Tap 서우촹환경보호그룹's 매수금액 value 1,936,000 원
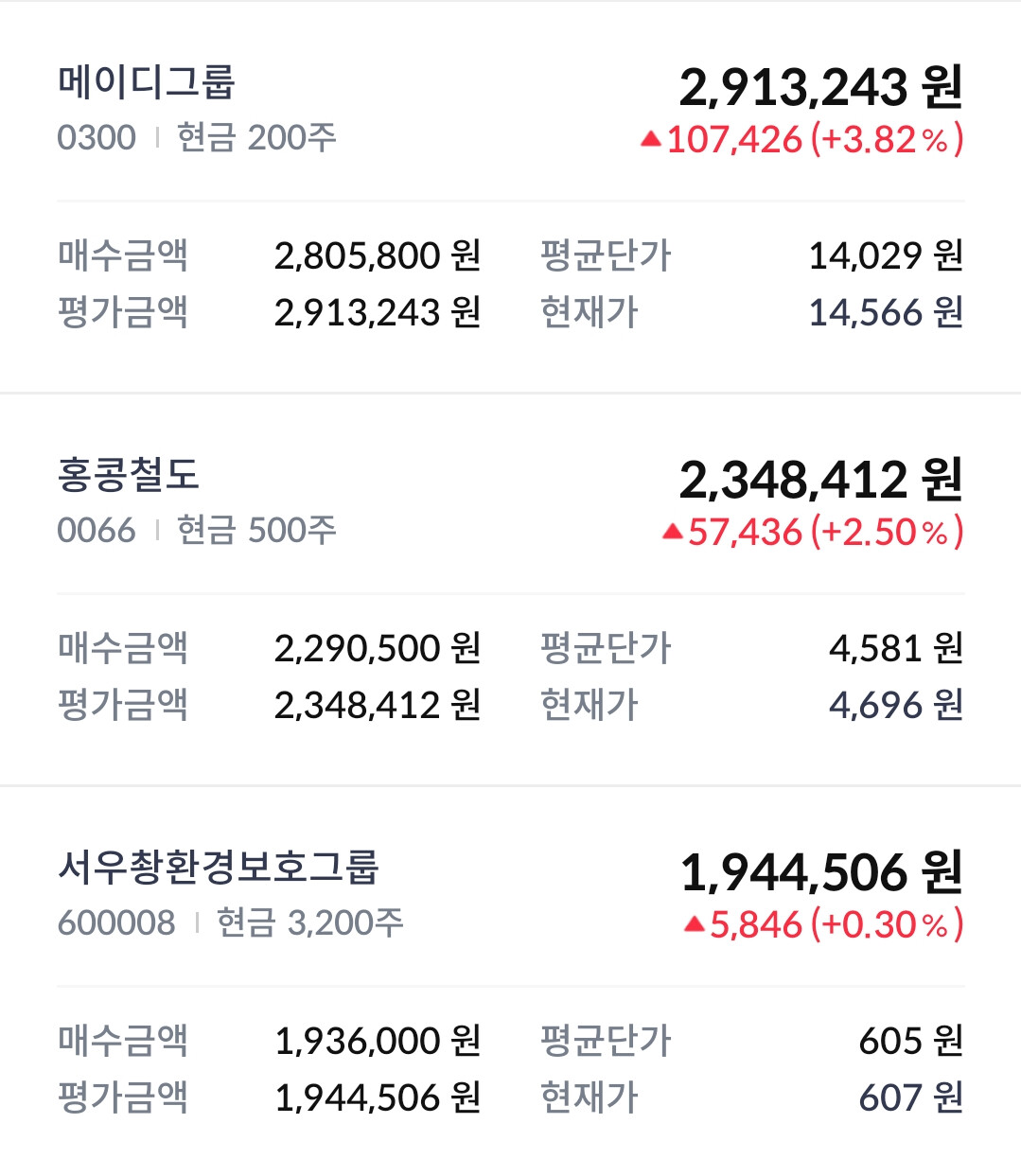This screenshot has width=1021, height=1176. pos(378,1041)
